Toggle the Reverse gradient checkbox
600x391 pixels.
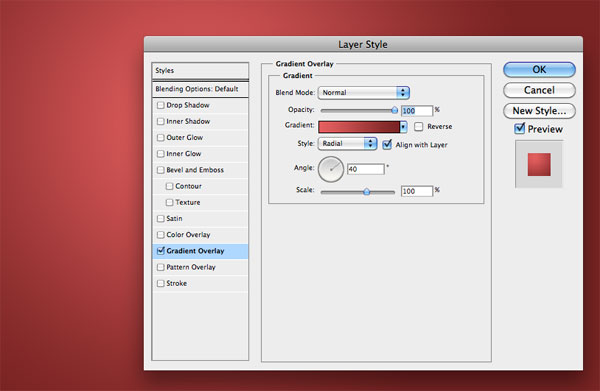coord(419,127)
